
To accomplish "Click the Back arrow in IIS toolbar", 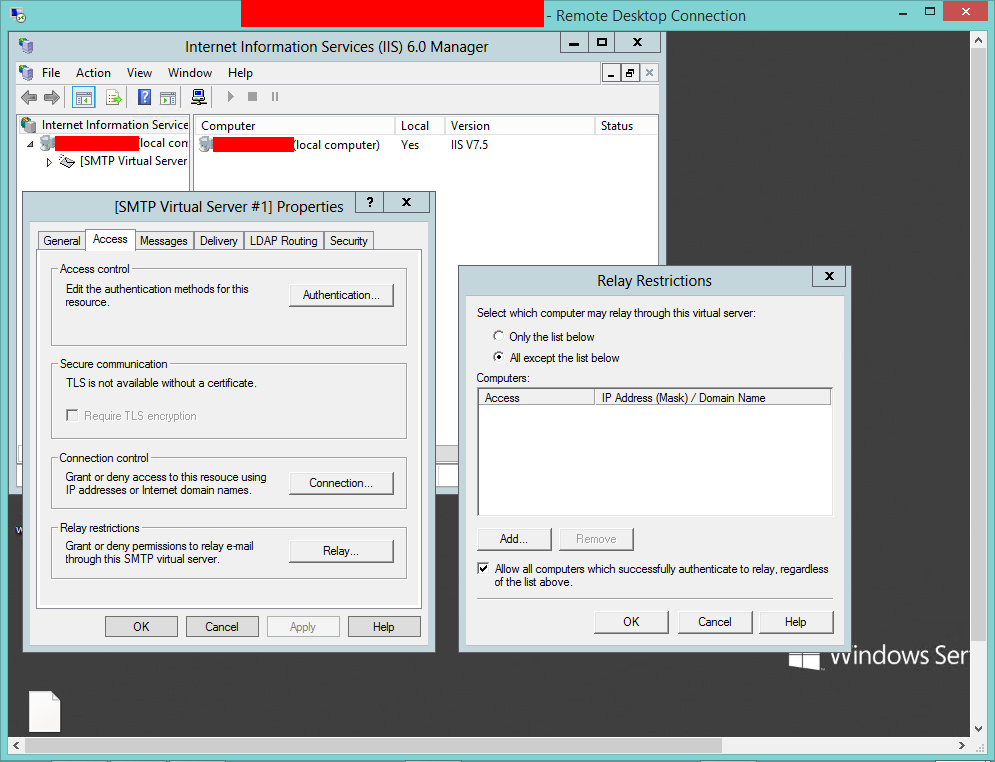I will pyautogui.click(x=29, y=97).
